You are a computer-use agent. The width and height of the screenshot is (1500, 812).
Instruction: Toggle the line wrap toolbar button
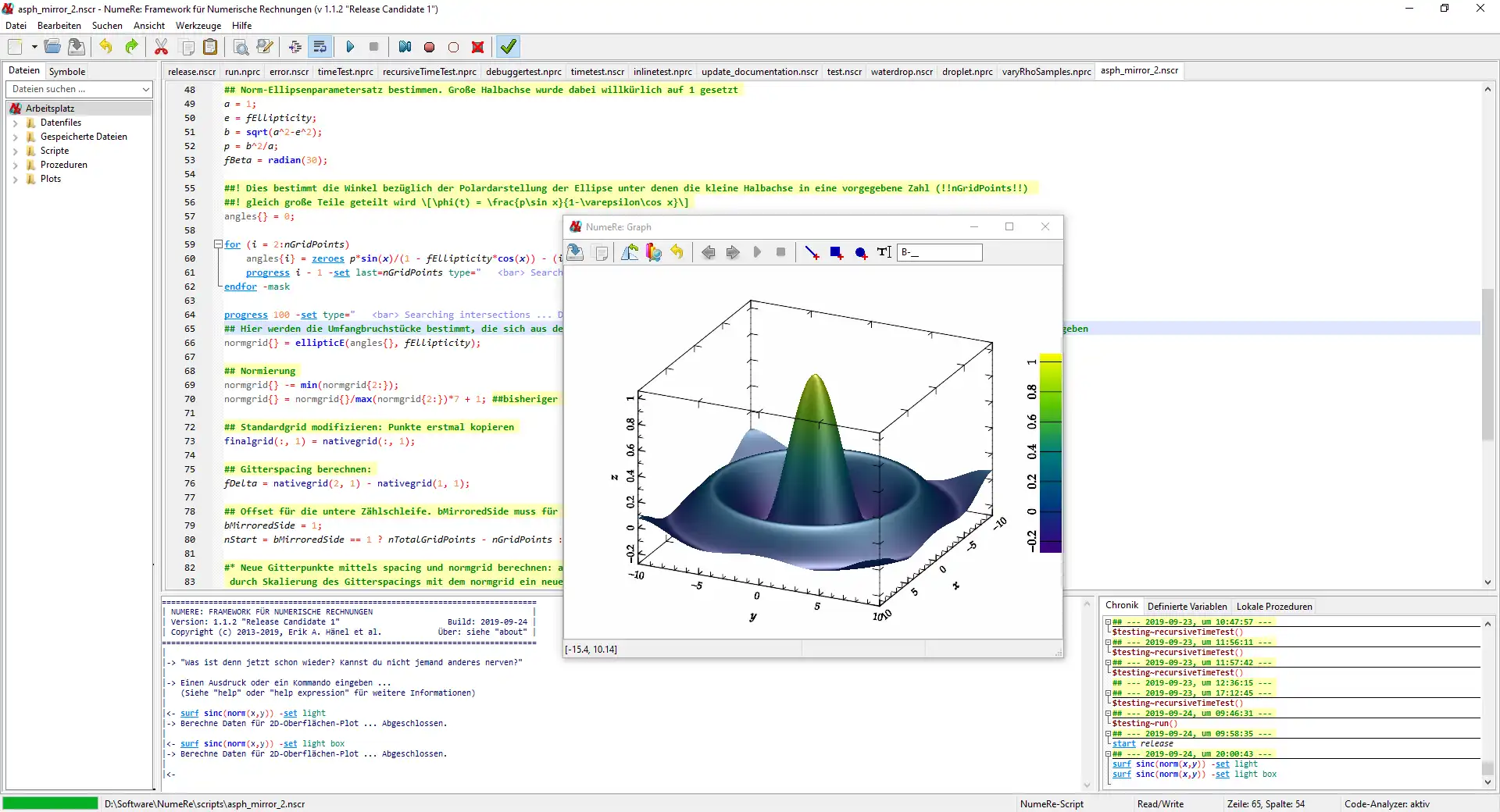[x=320, y=47]
